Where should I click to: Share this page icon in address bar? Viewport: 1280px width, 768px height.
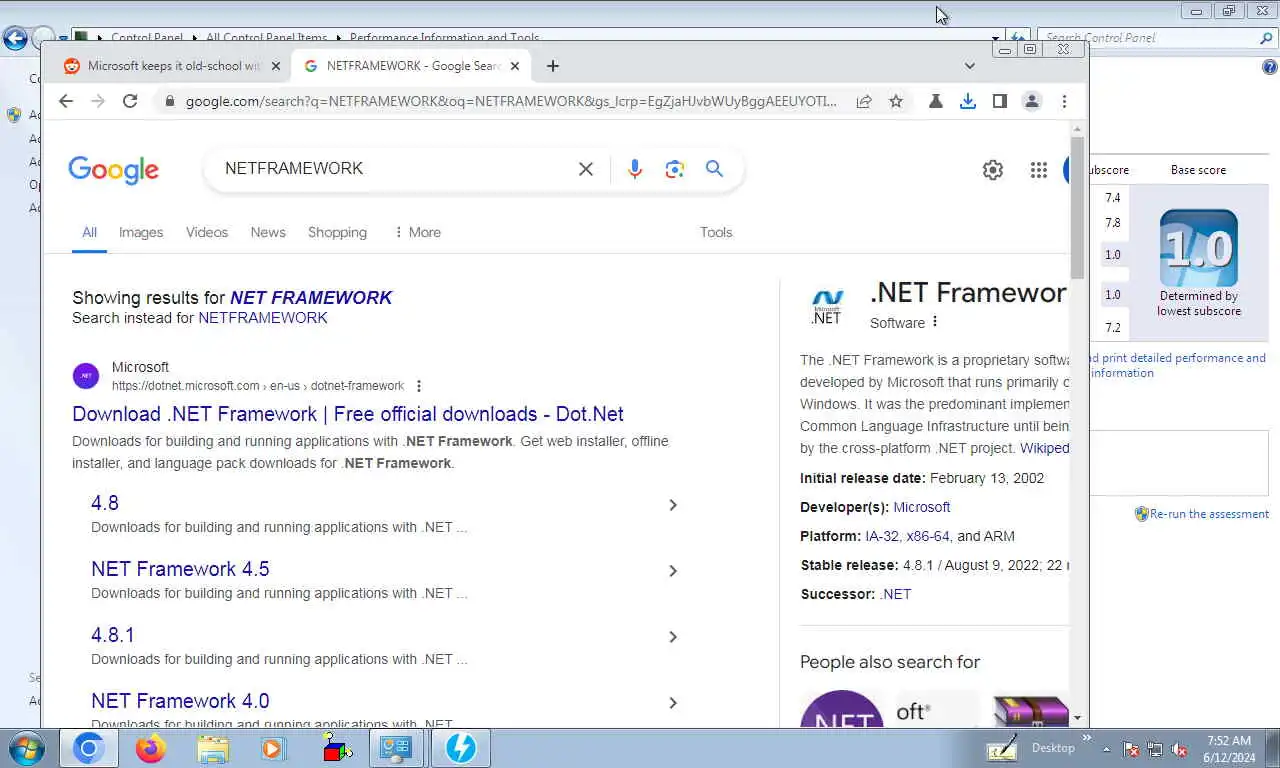click(x=864, y=101)
